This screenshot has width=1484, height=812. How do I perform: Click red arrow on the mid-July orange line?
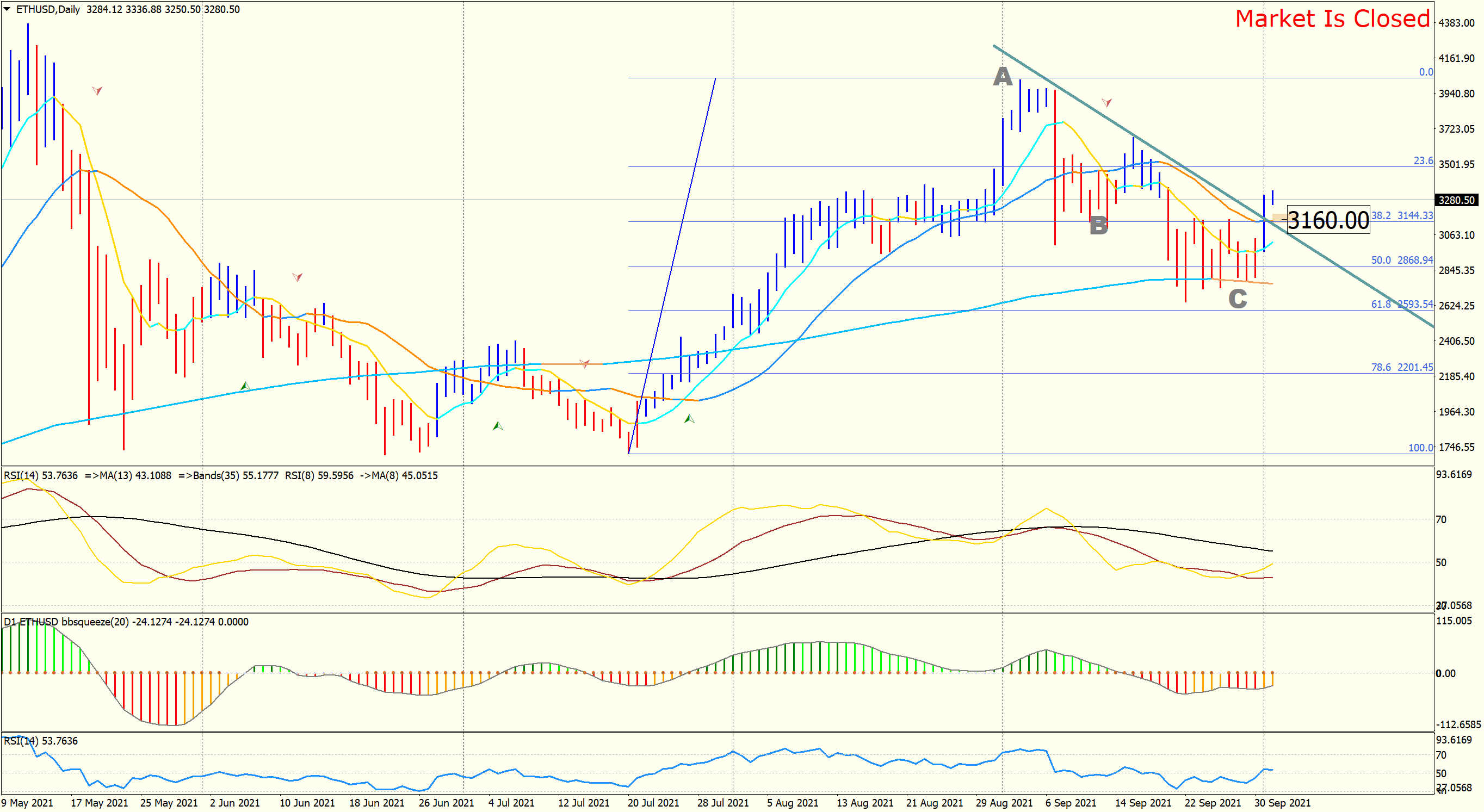[x=584, y=363]
